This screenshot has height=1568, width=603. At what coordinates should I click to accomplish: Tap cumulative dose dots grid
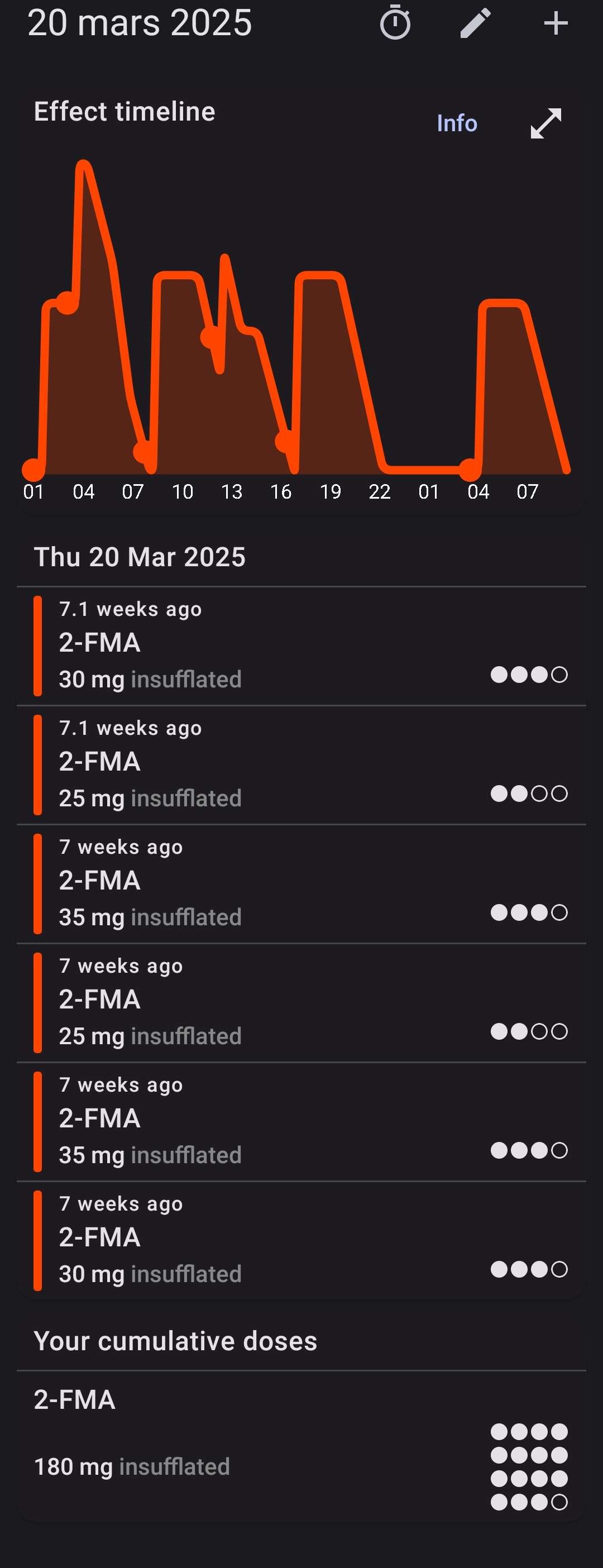529,1466
